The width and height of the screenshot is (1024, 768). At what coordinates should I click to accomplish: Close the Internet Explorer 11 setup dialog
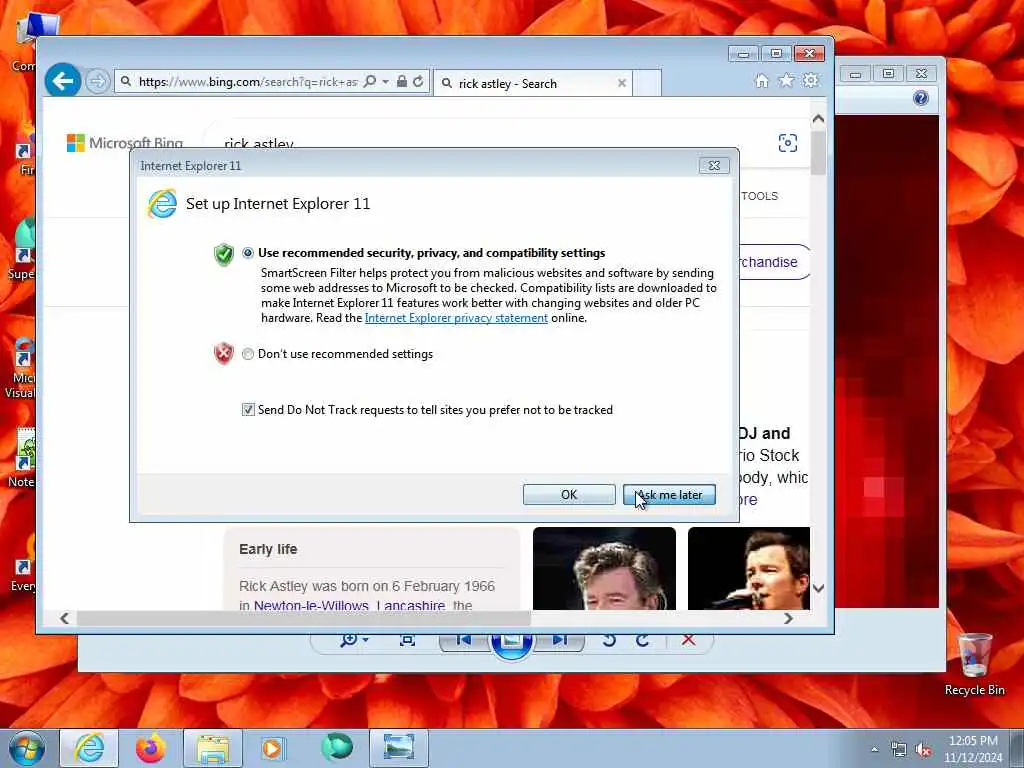[x=714, y=166]
